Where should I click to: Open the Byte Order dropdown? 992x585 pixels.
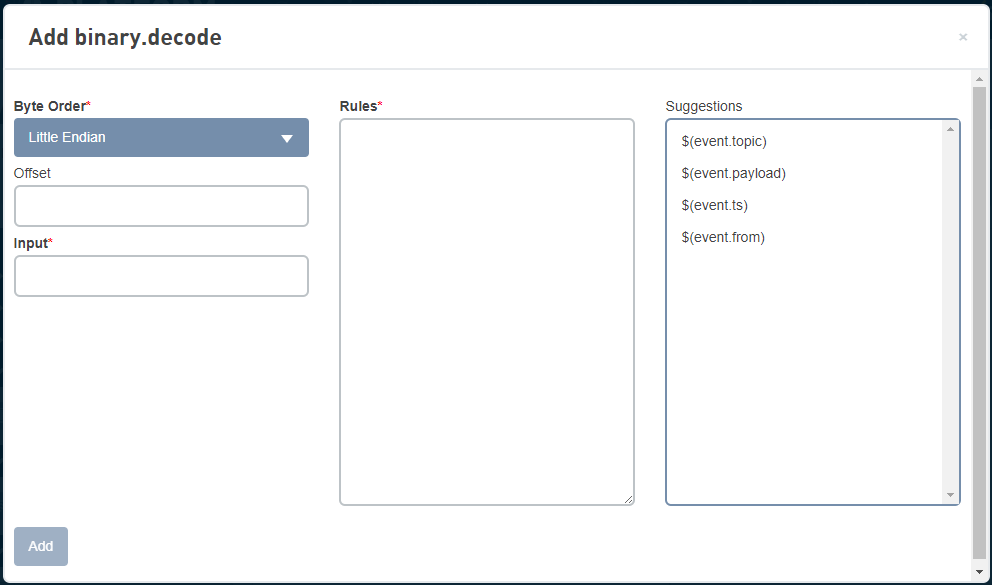pos(161,138)
